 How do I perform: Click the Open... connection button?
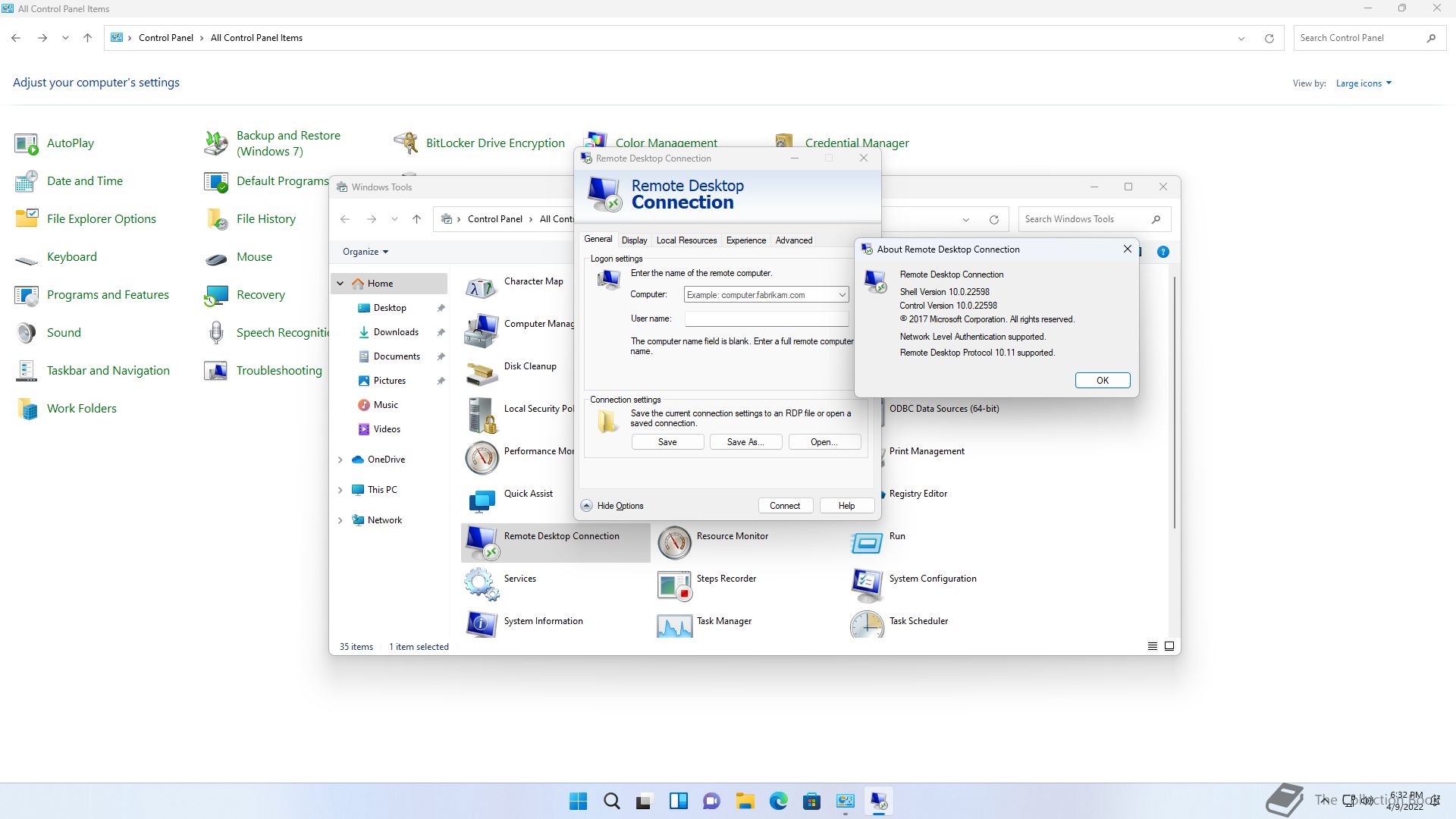click(x=824, y=442)
